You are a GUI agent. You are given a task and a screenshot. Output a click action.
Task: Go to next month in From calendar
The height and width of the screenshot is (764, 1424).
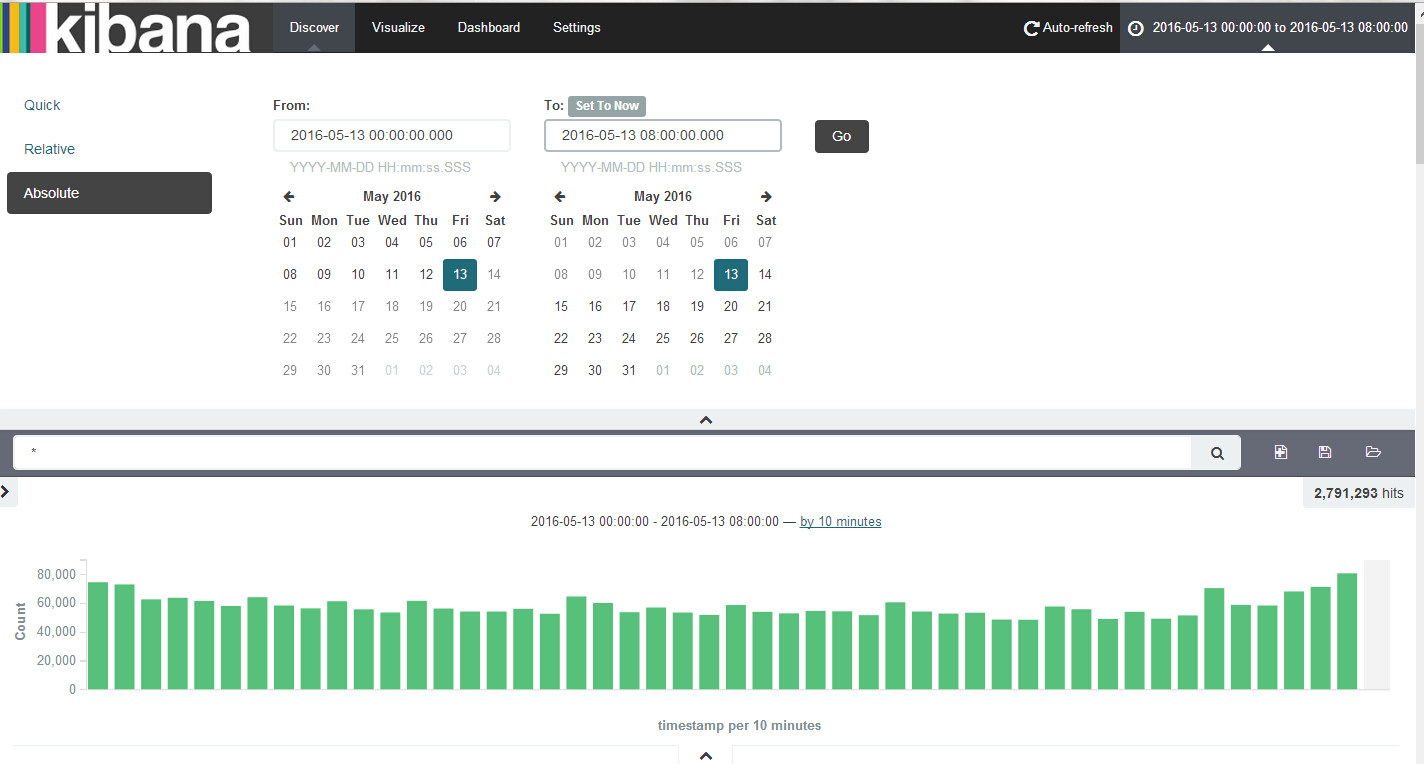tap(495, 197)
